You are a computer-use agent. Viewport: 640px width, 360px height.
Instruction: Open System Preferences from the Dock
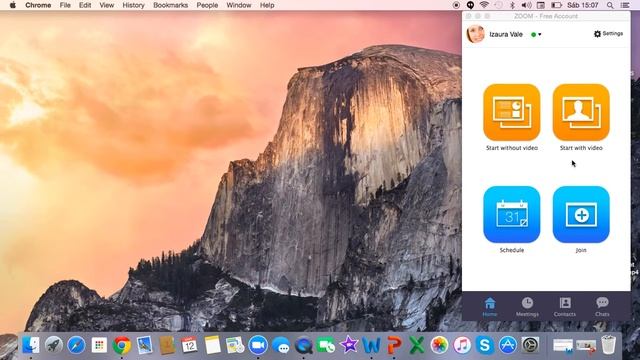tap(530, 345)
